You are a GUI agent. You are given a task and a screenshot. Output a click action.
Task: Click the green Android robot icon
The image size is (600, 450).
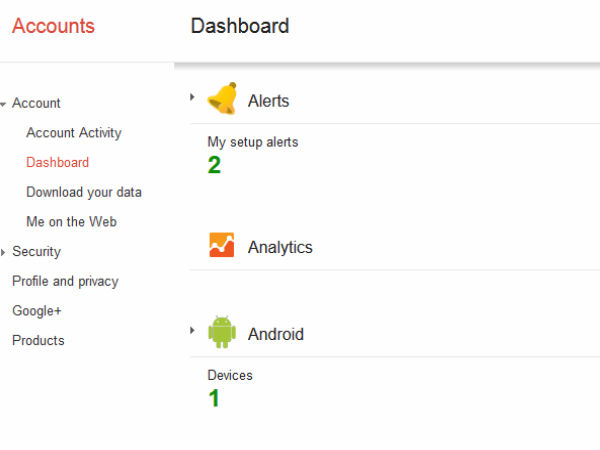(x=222, y=332)
